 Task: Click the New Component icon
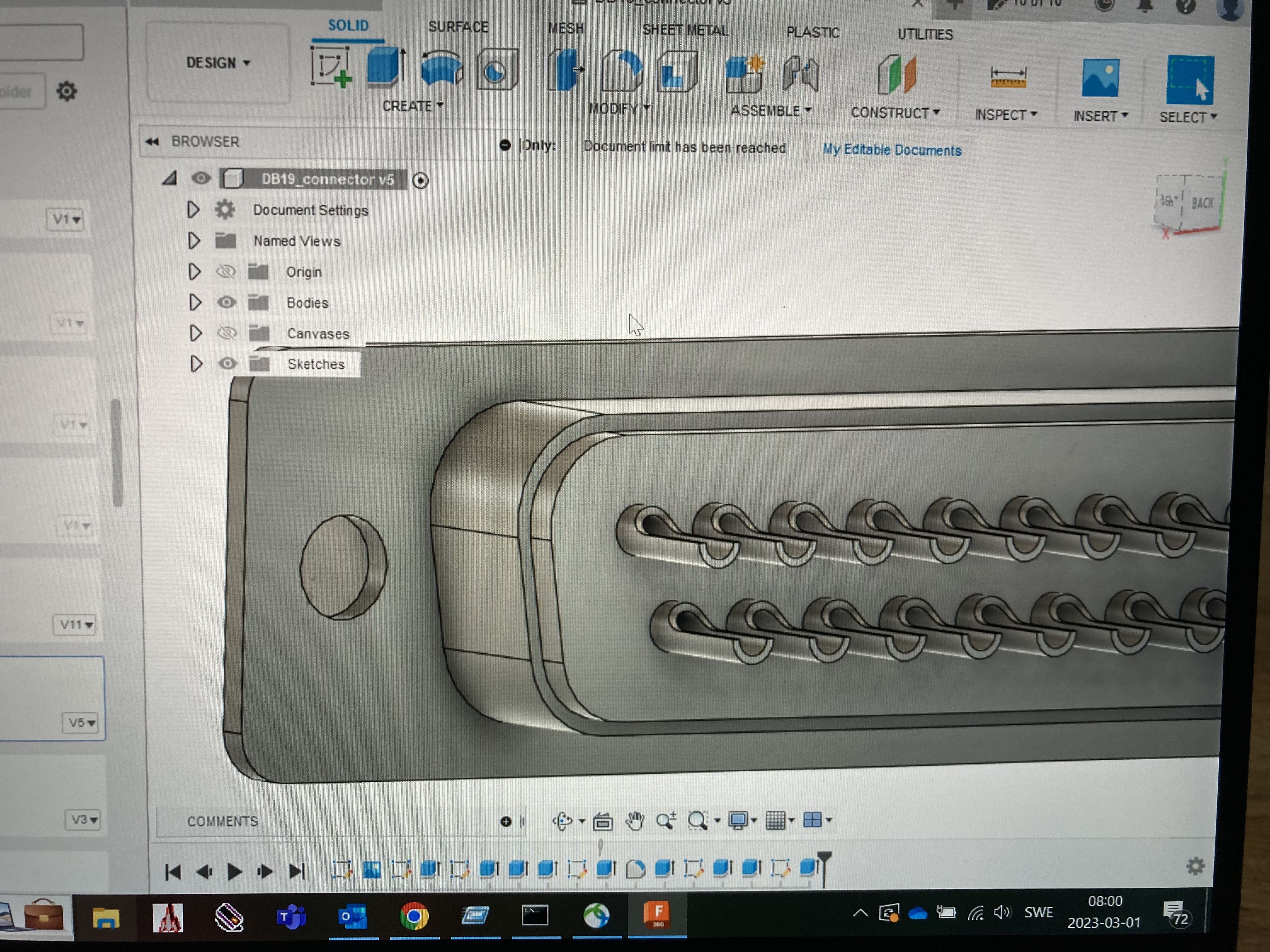tap(745, 73)
